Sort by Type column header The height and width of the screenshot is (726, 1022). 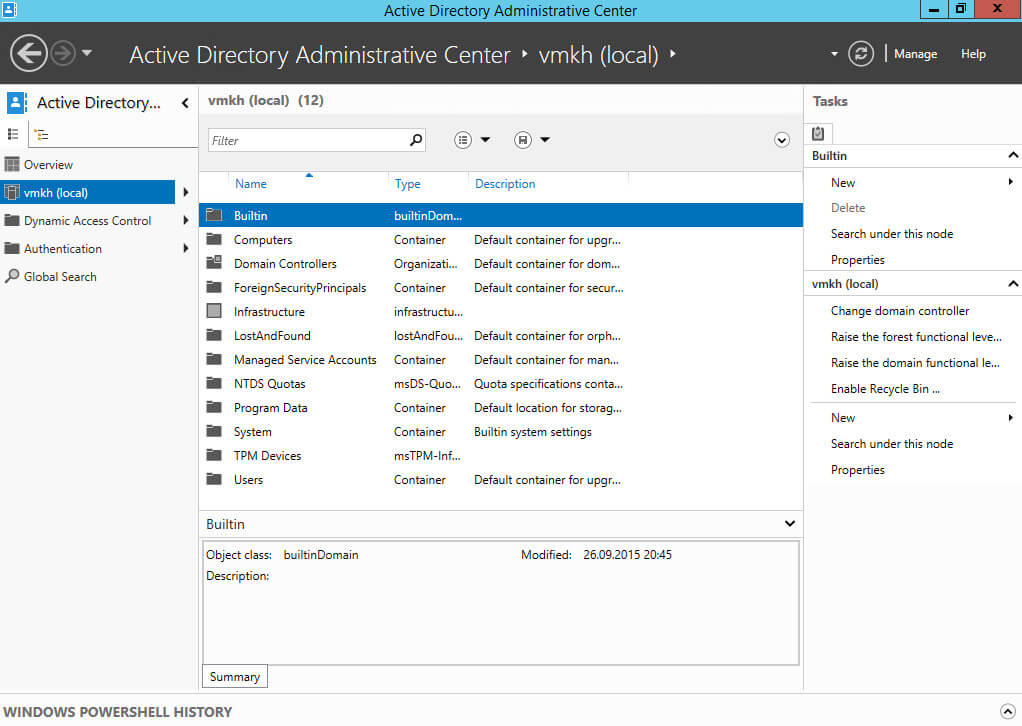click(407, 184)
